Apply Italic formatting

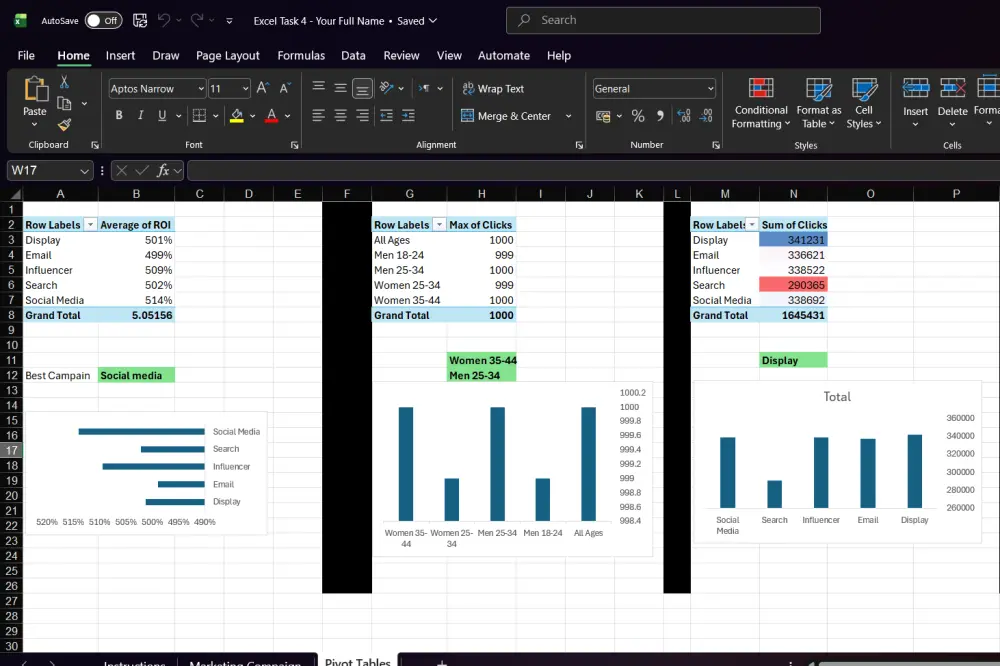140,115
